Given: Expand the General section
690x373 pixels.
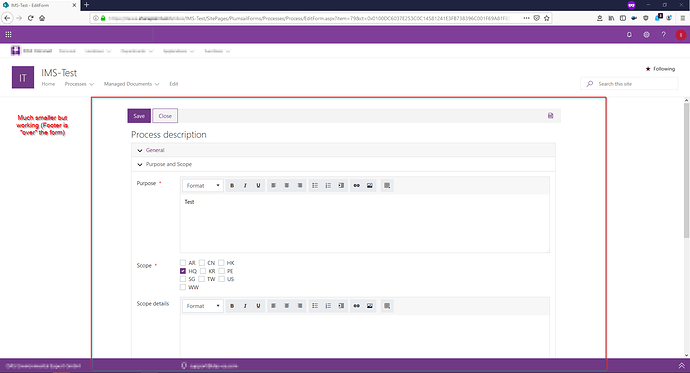Looking at the screenshot, I should [343, 150].
